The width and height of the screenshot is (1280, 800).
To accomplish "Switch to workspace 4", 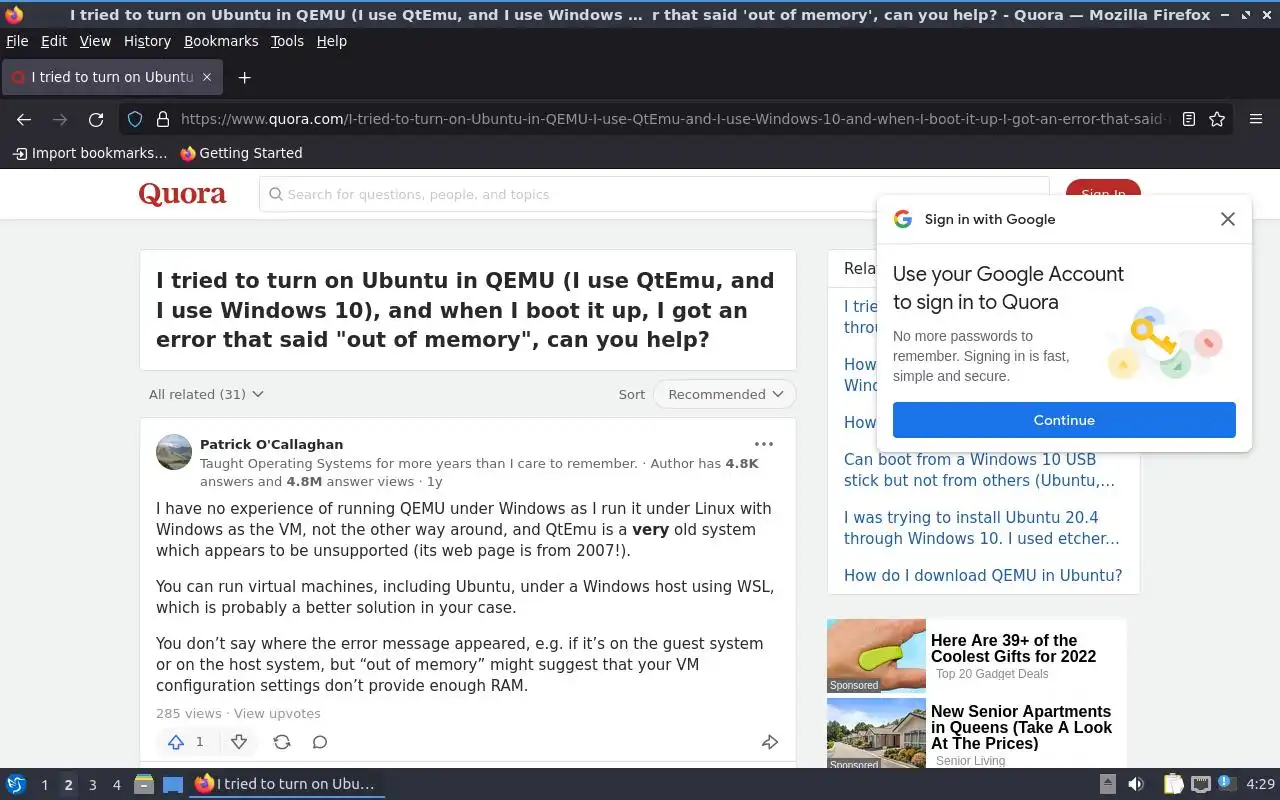I will (116, 785).
